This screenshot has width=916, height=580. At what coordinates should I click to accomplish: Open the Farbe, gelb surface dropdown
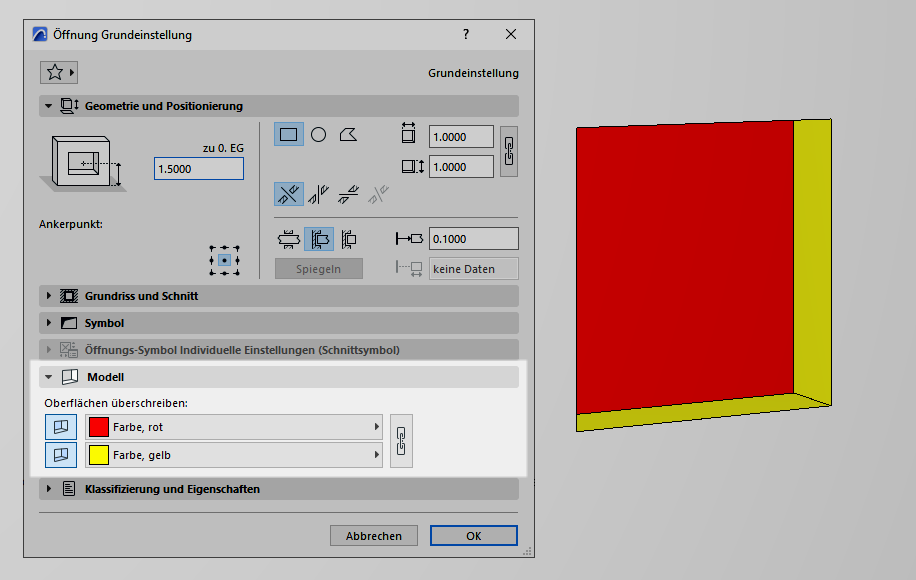(x=234, y=455)
